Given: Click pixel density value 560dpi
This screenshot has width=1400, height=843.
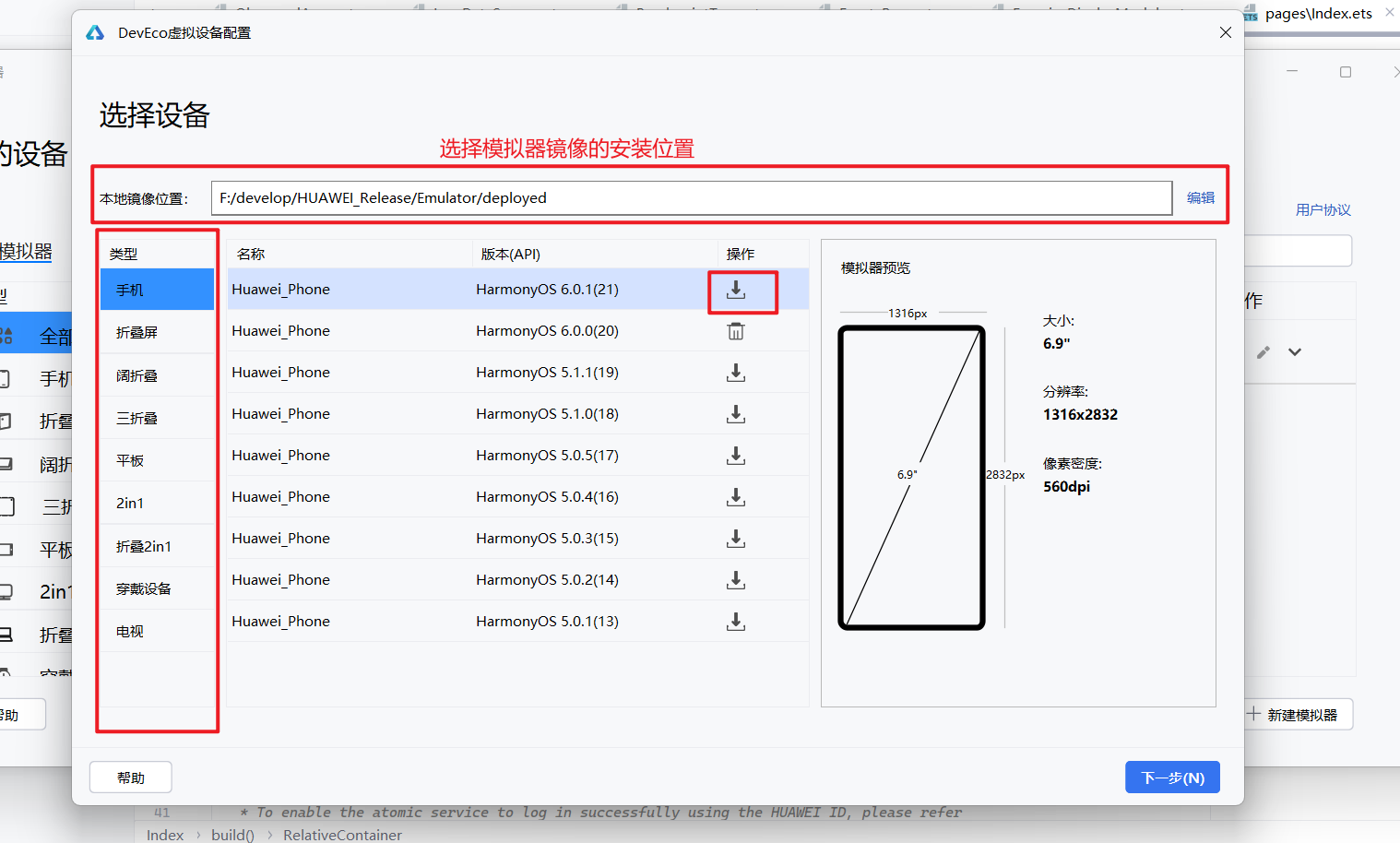Looking at the screenshot, I should (x=1066, y=487).
